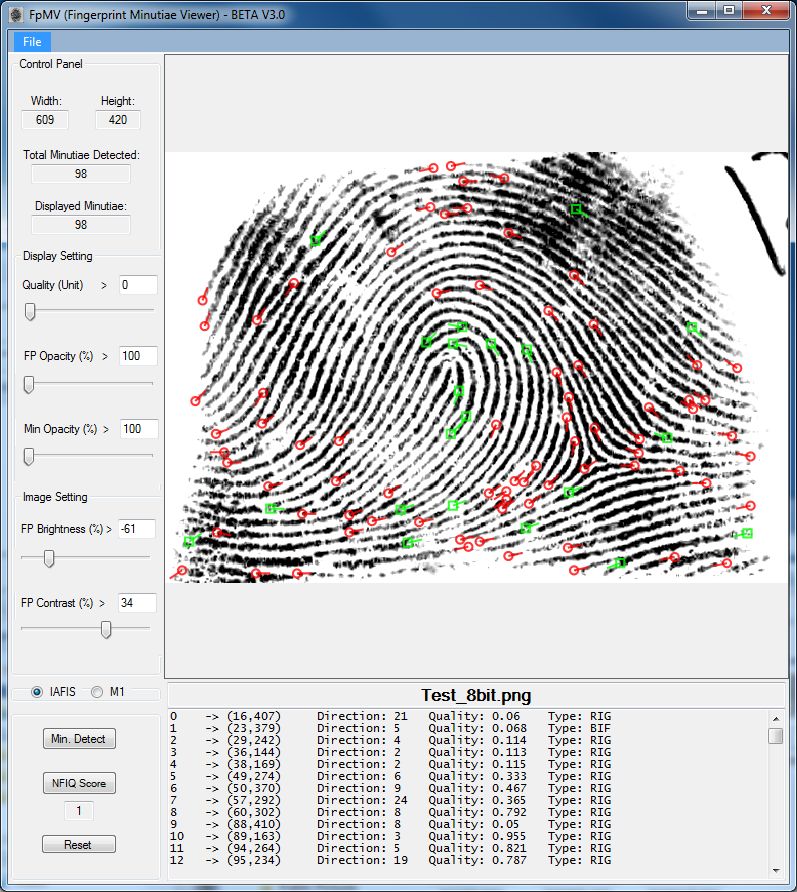Click the FP Brightness slider handle
The image size is (797, 892).
(48, 558)
